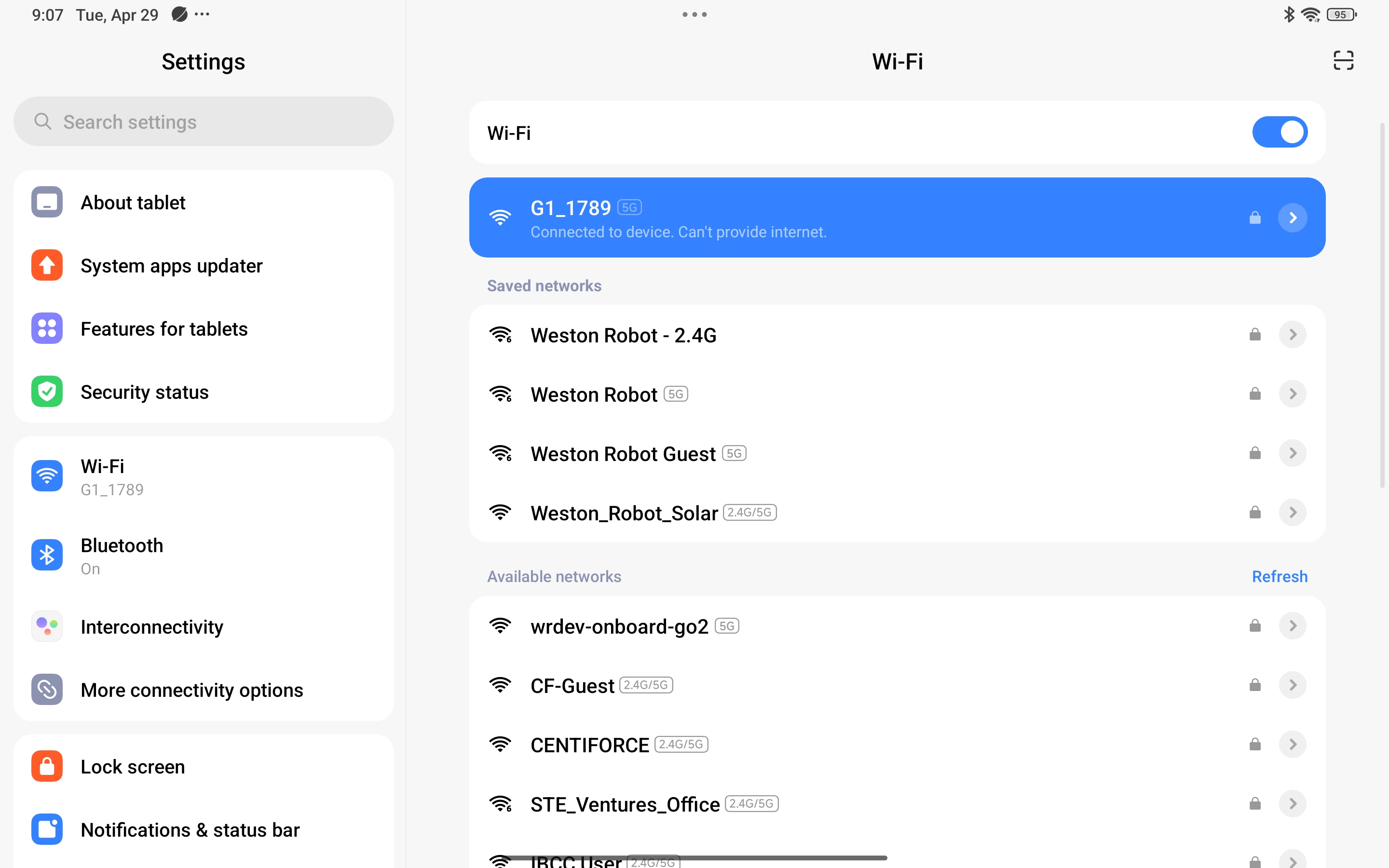This screenshot has width=1389, height=868.
Task: Tap the status bar ellipsis next to date
Action: coord(202,14)
